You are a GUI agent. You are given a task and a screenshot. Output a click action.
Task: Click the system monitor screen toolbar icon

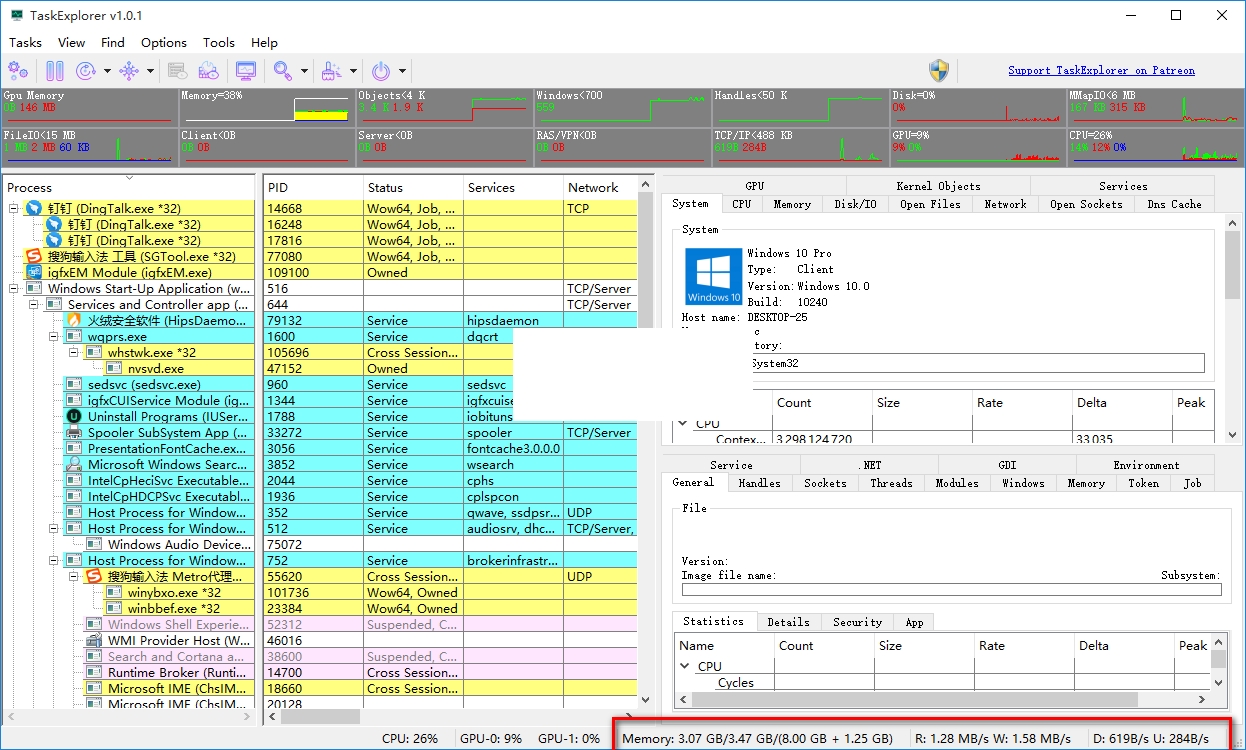point(245,71)
